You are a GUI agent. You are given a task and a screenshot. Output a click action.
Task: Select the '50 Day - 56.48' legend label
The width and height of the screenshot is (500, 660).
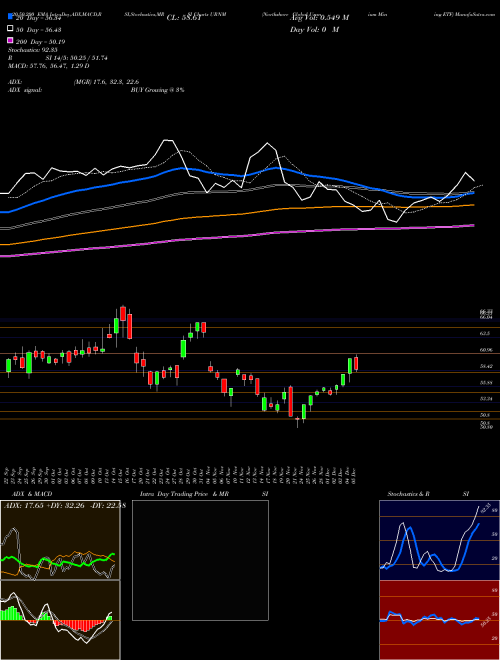(39, 29)
